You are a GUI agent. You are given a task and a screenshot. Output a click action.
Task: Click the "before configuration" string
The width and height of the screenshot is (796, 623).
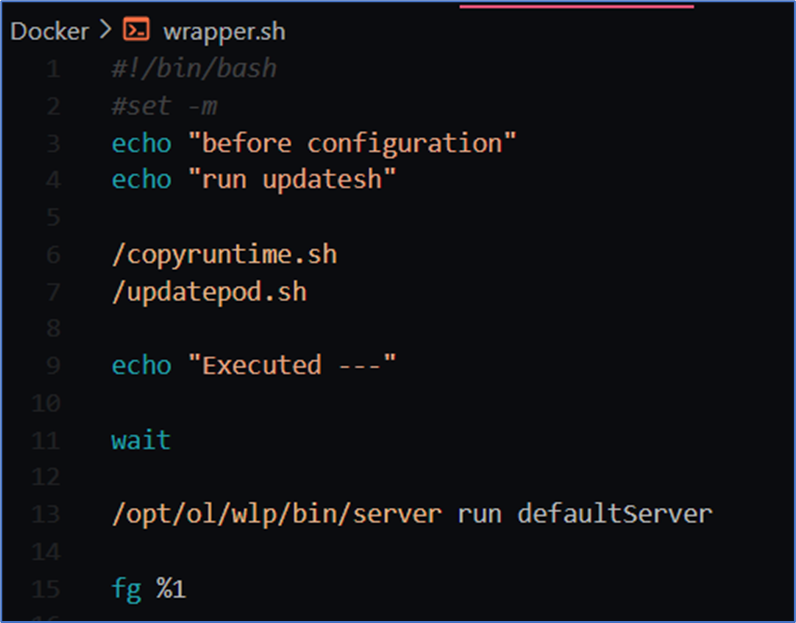tap(352, 143)
